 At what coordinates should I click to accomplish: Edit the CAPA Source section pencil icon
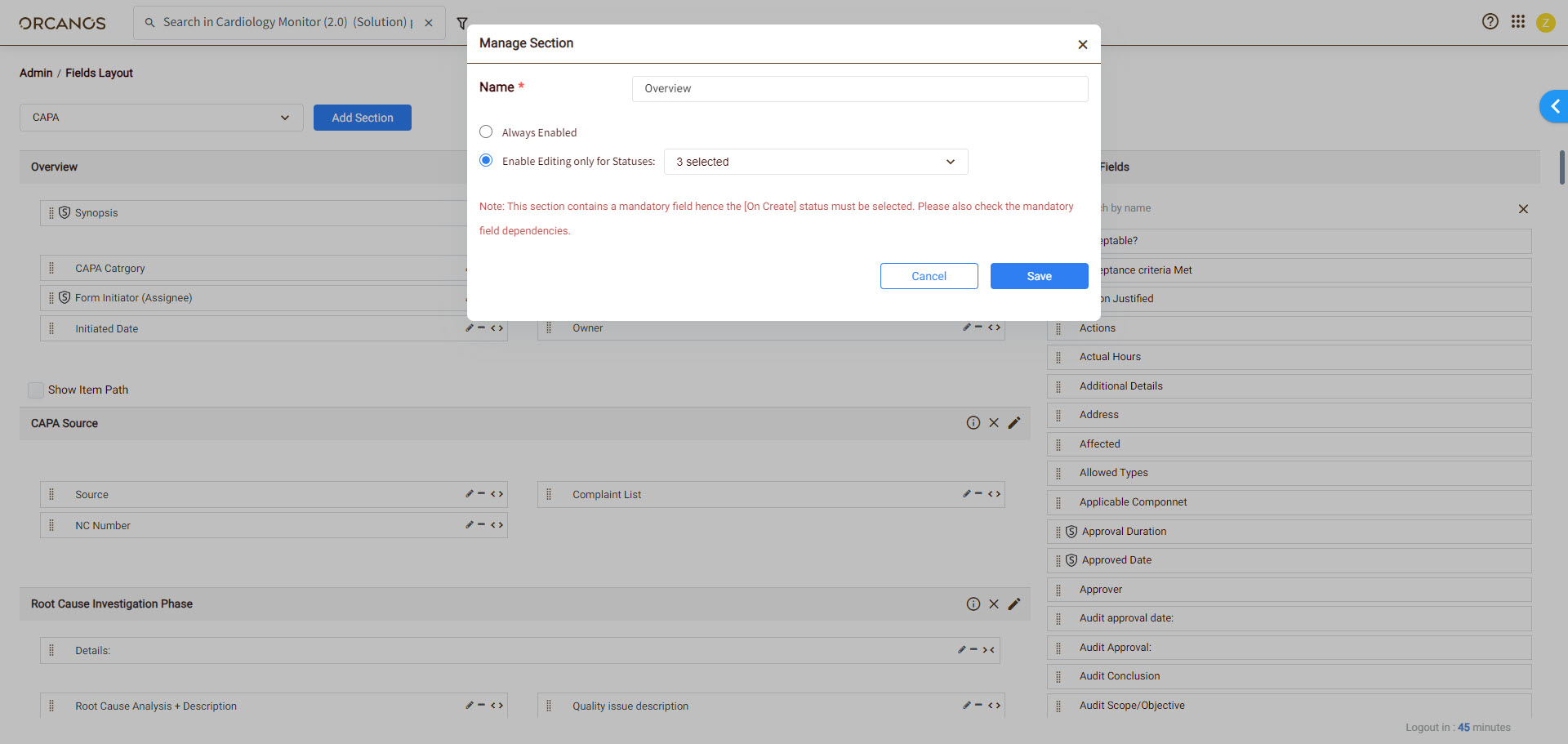(x=1014, y=423)
